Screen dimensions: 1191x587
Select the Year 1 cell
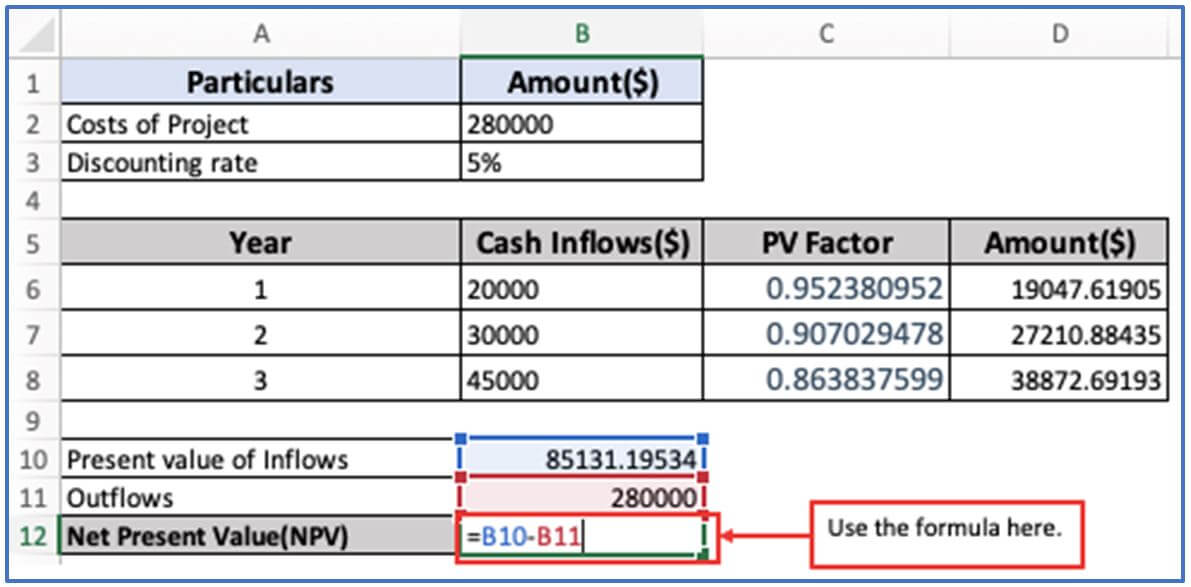[261, 289]
